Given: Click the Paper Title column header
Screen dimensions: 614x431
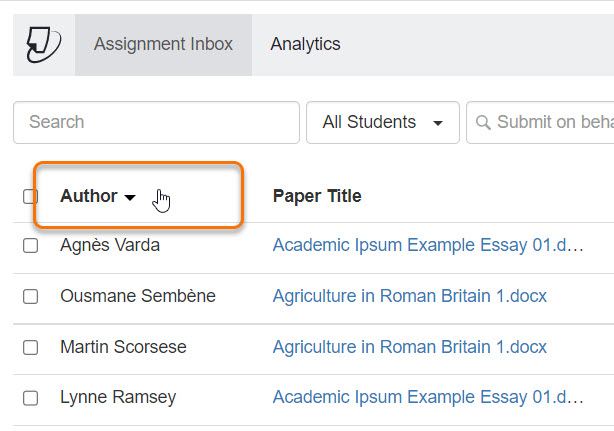Looking at the screenshot, I should pyautogui.click(x=317, y=196).
